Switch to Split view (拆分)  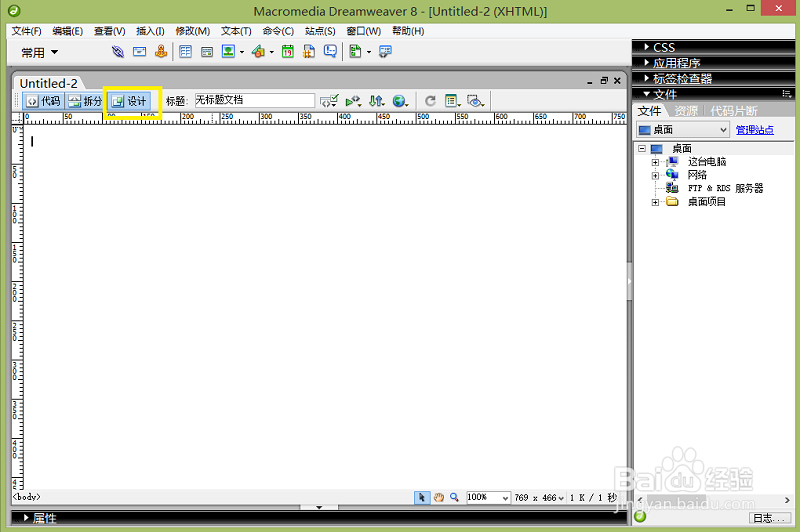point(85,101)
